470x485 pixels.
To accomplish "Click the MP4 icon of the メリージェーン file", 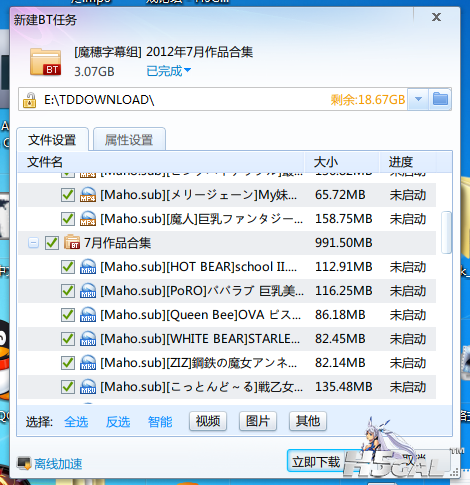I will coord(88,195).
